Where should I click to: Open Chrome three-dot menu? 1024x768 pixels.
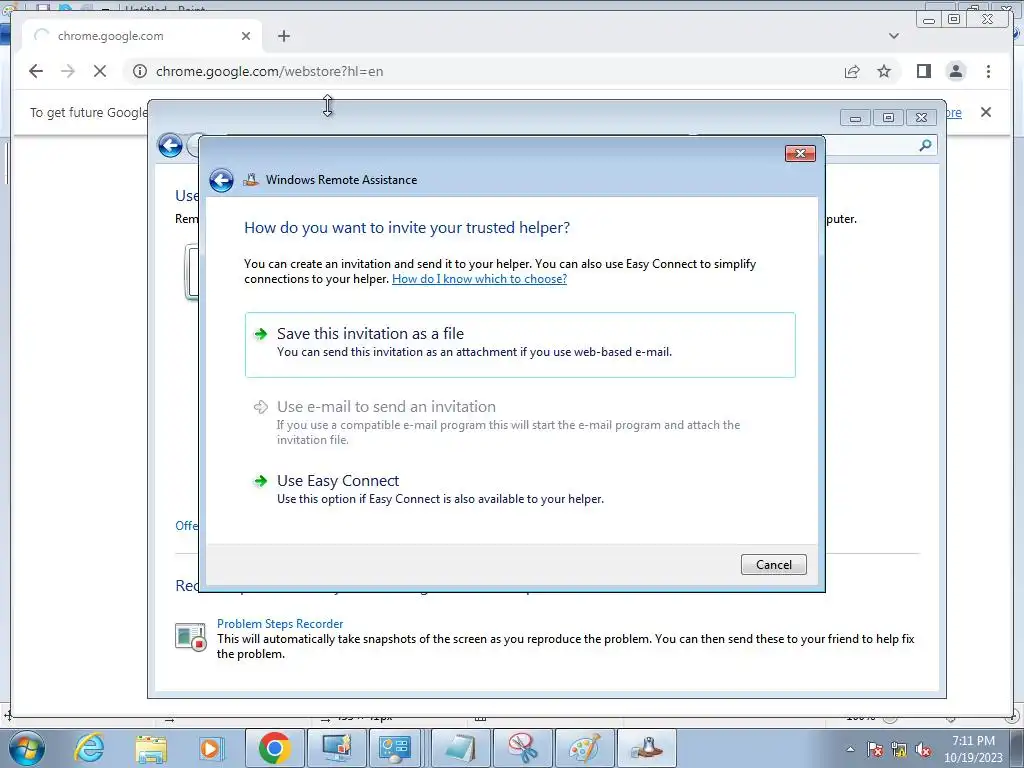988,71
